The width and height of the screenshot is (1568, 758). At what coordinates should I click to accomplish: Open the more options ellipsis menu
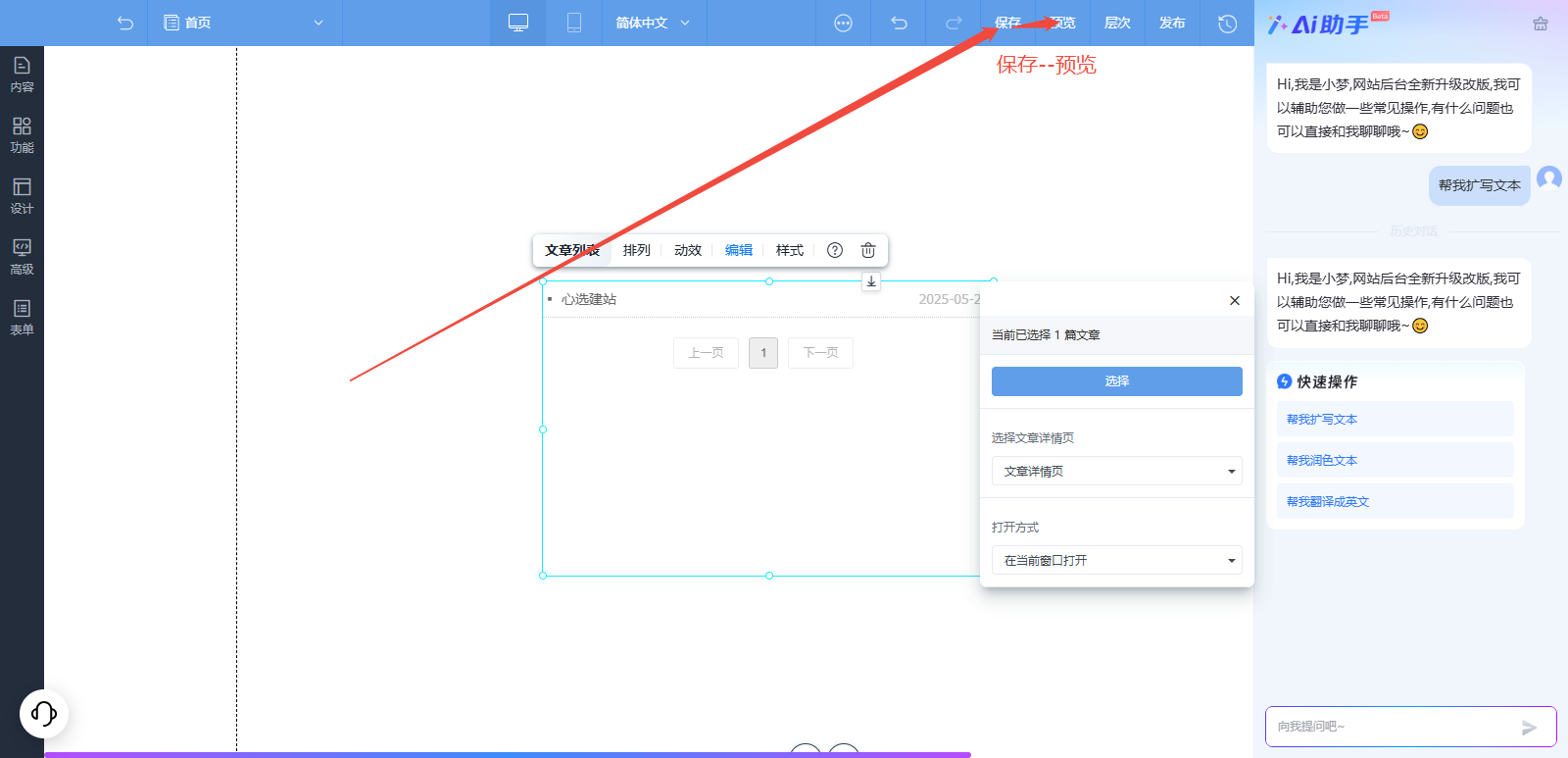pyautogui.click(x=843, y=24)
